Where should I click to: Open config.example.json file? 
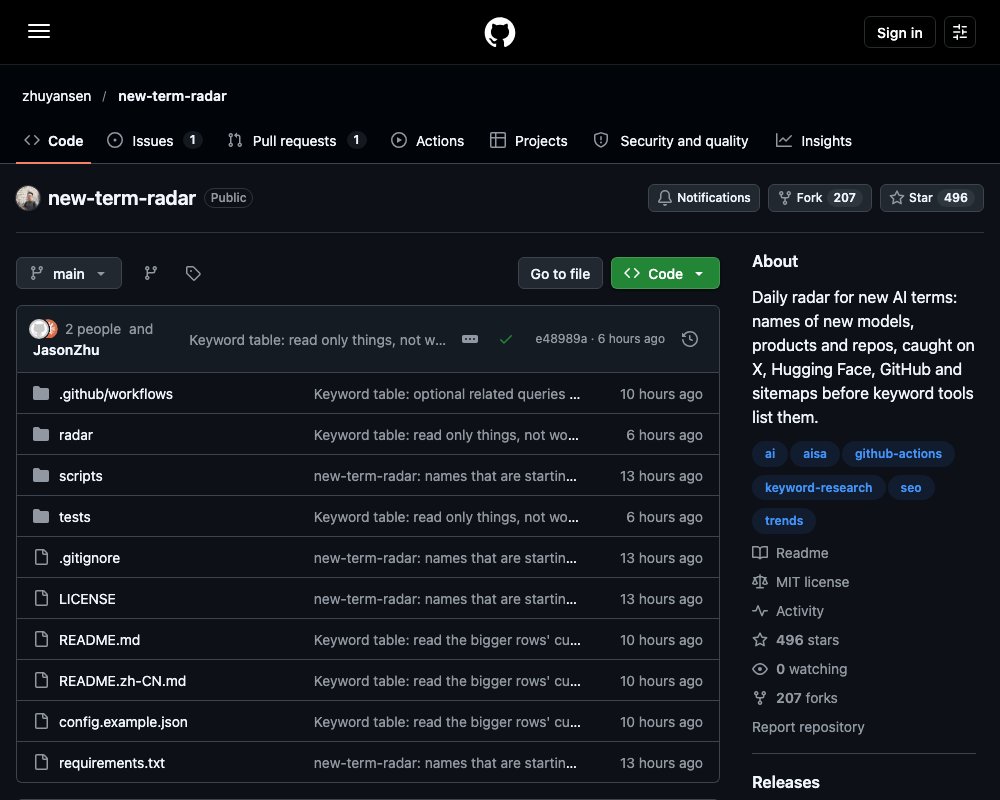point(123,722)
